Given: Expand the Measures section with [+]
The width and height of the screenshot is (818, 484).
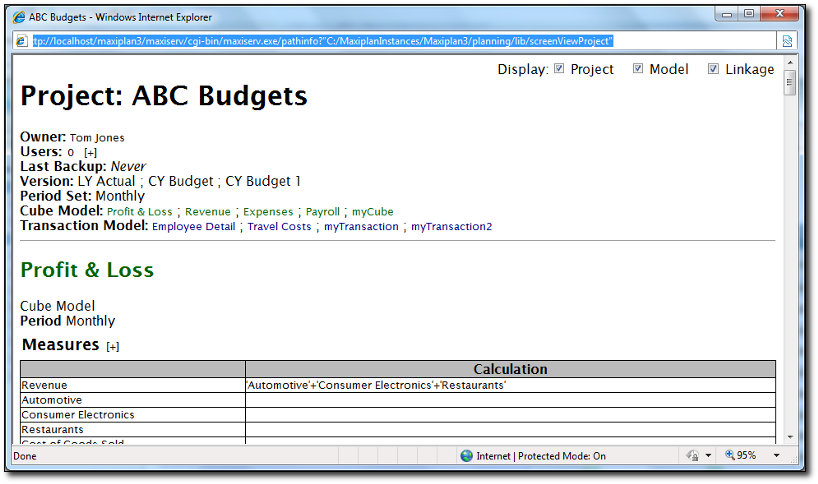Looking at the screenshot, I should click(x=113, y=346).
